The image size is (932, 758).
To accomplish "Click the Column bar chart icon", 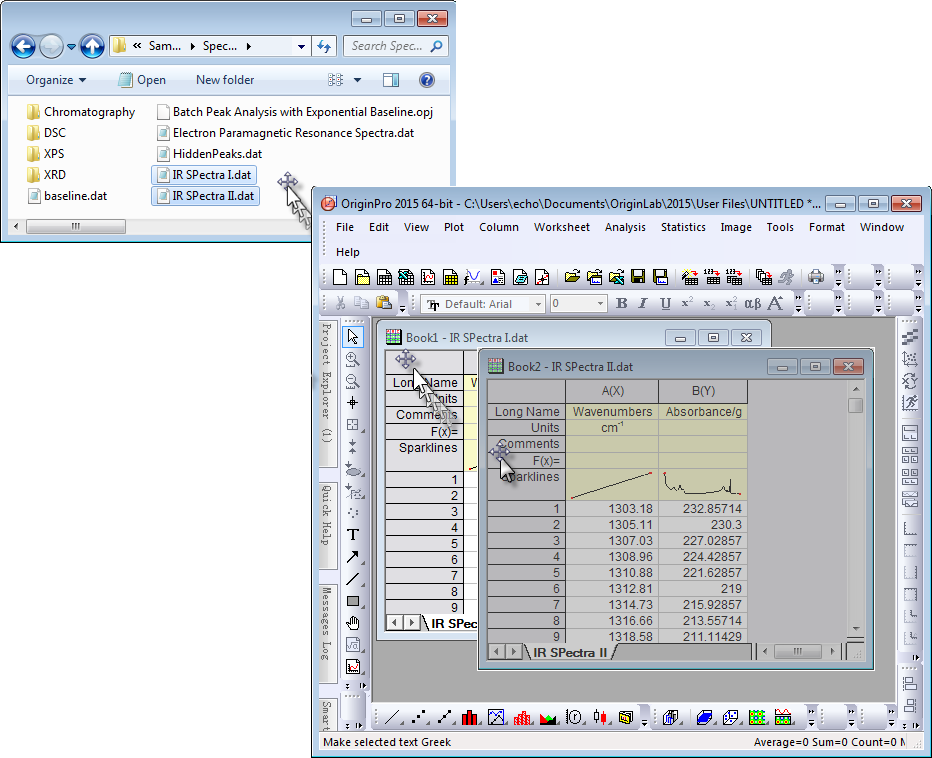I will tap(470, 718).
